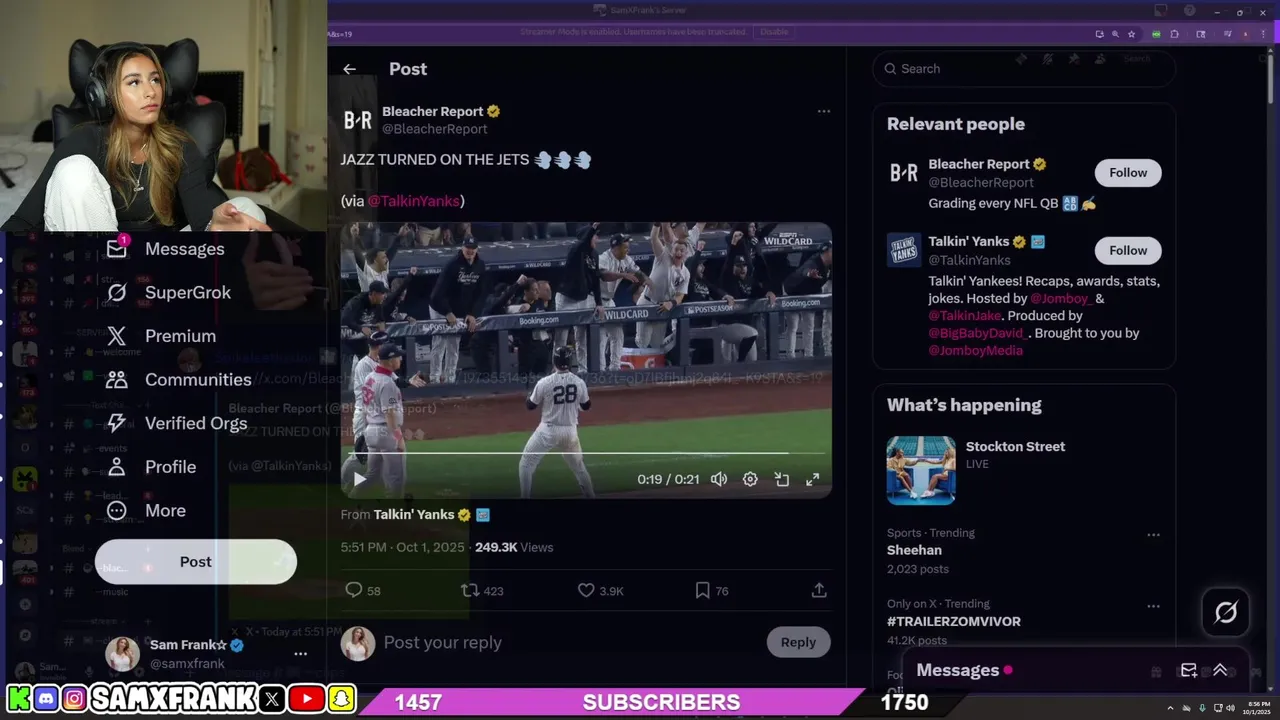Open #TRAILERZOMVIVOR trend more options
This screenshot has width=1280, height=720.
1153,606
